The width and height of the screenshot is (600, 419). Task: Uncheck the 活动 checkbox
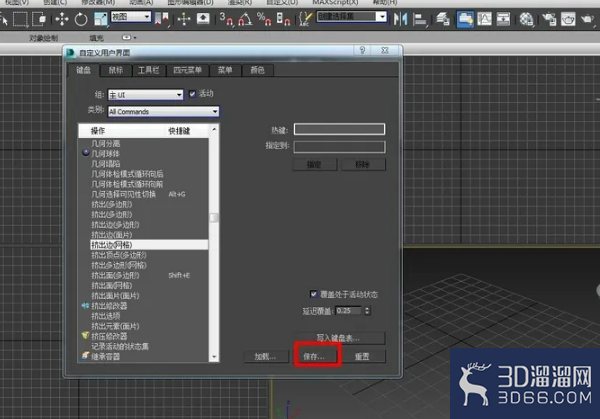192,94
